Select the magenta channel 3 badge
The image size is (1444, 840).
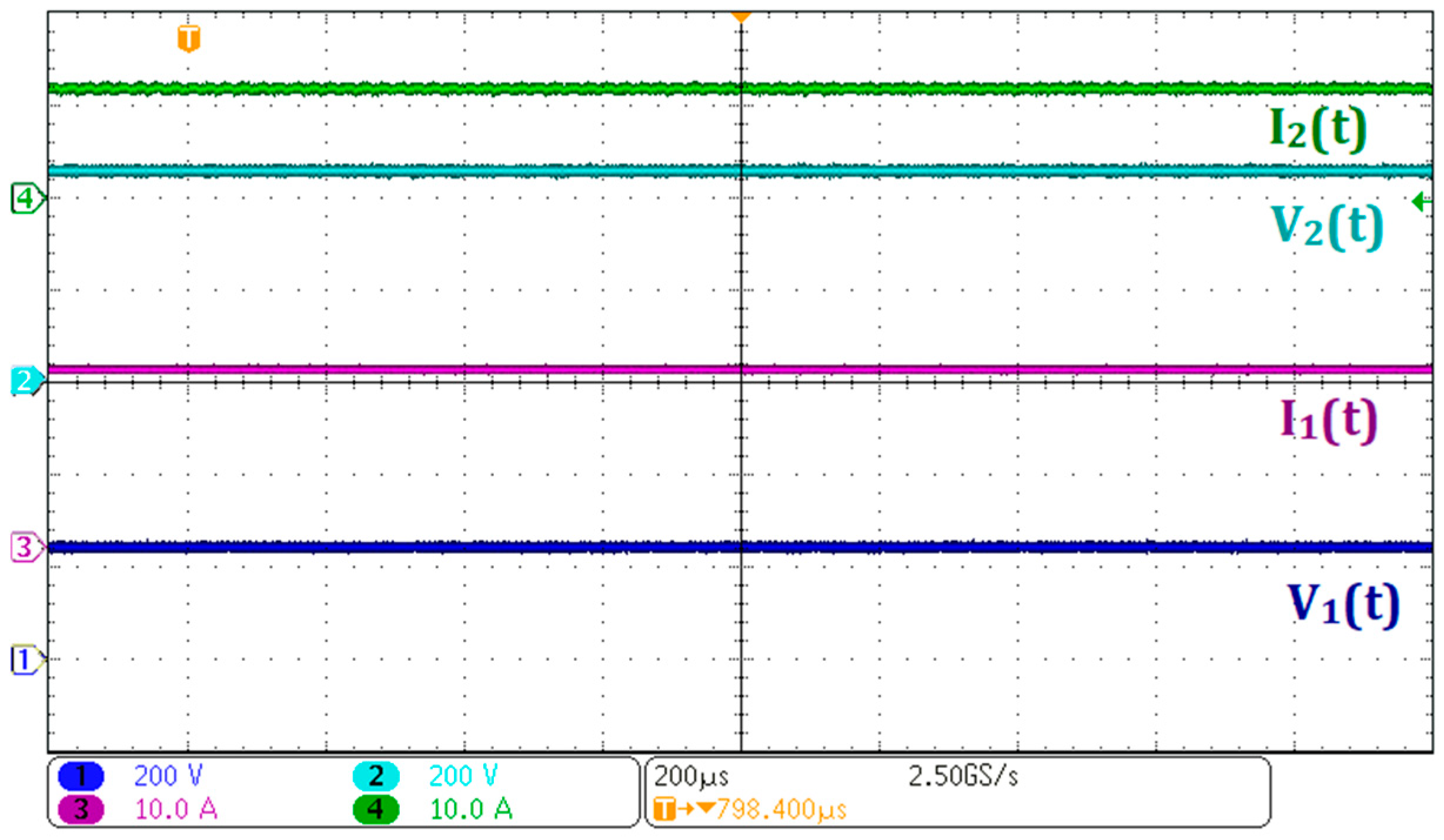tap(81, 809)
